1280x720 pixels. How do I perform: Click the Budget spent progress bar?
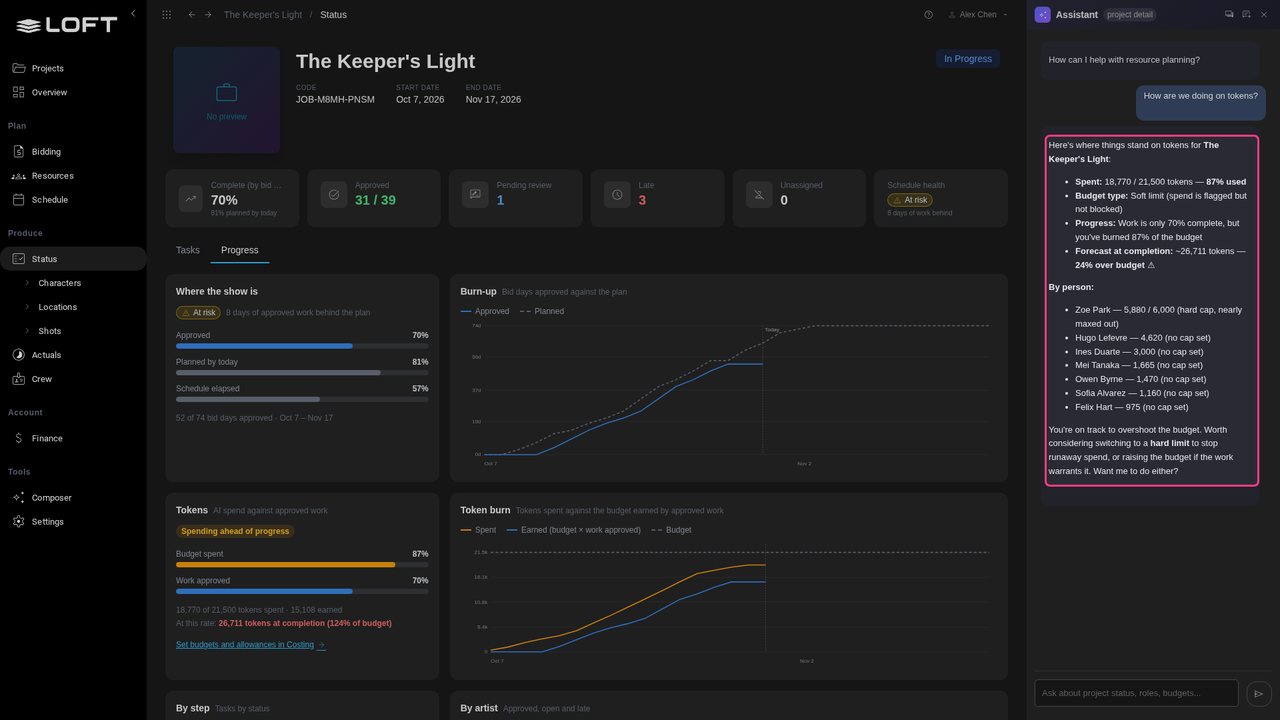click(x=302, y=565)
